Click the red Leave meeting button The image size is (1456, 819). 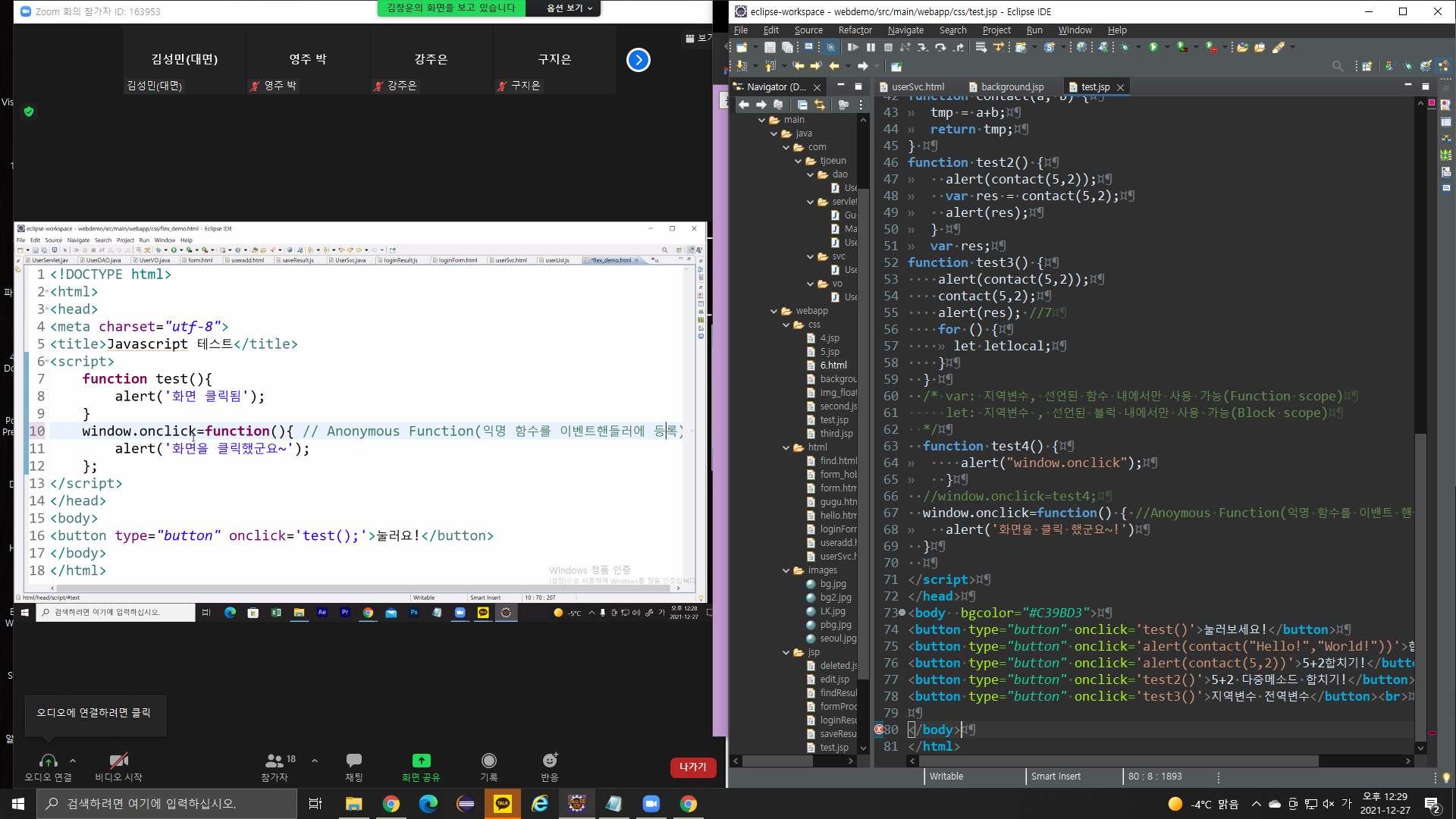692,767
